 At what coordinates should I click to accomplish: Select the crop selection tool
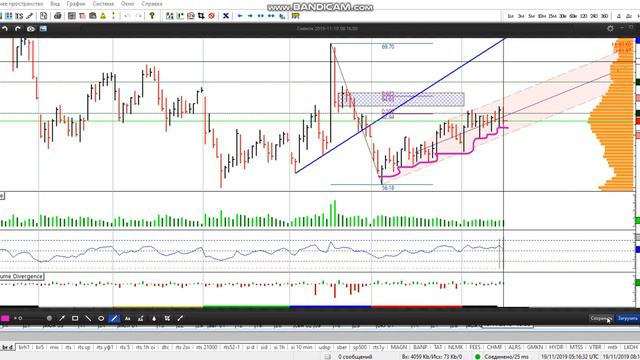pyautogui.click(x=167, y=318)
